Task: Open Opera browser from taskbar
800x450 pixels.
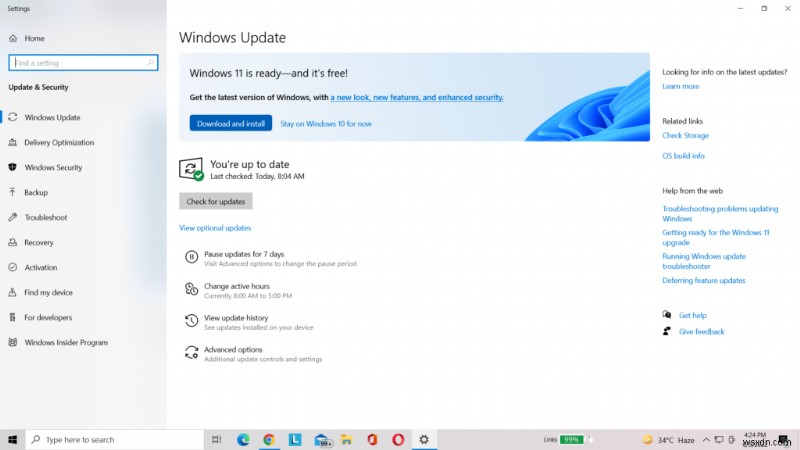Action: [x=398, y=439]
